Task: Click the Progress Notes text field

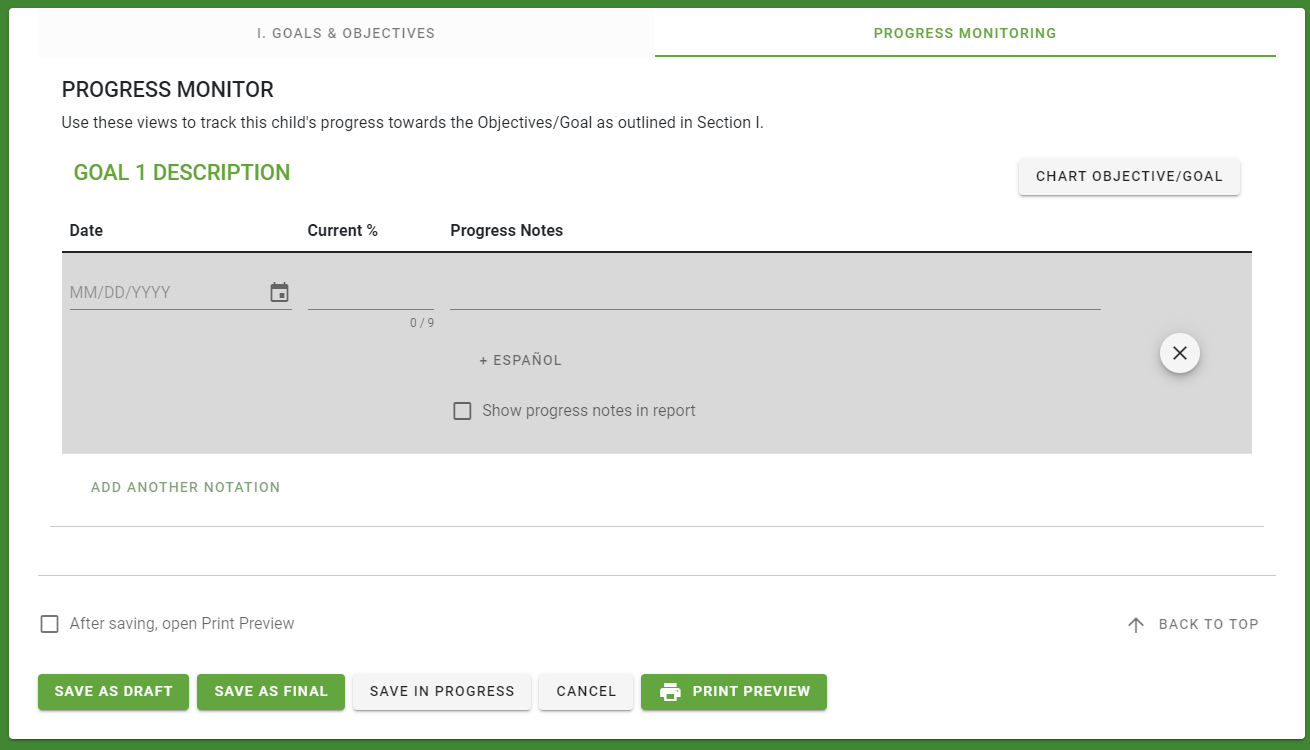Action: click(x=775, y=292)
